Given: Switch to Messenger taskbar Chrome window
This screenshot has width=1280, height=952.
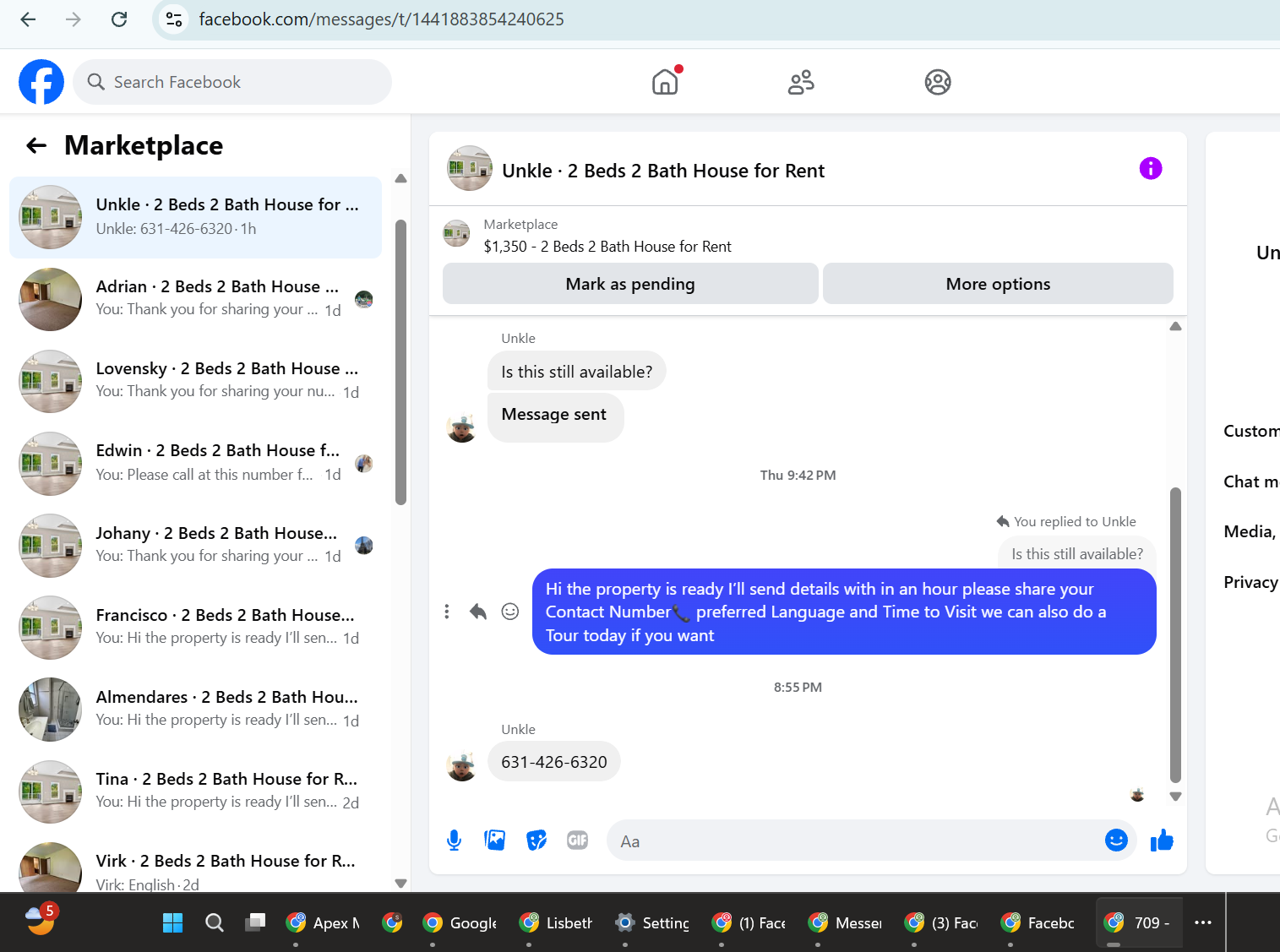Looking at the screenshot, I should pyautogui.click(x=845, y=922).
